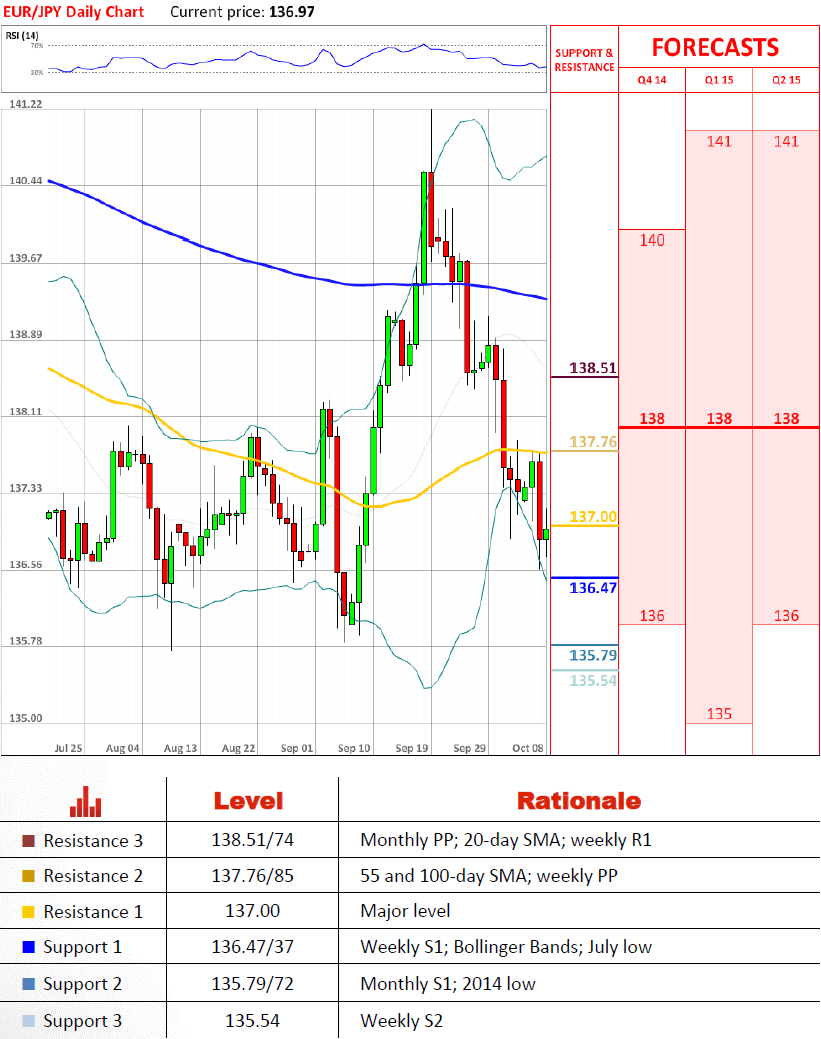Click the 135 forecast value in Q1 15
This screenshot has height=1039, width=821.
[x=719, y=714]
